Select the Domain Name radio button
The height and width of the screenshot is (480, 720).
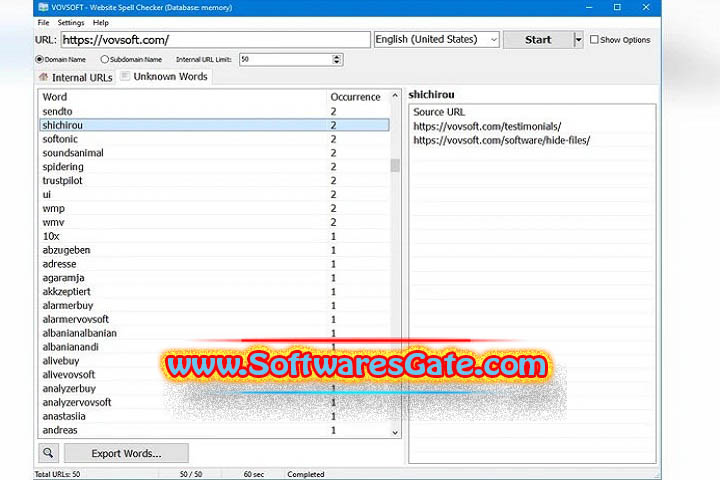39,59
